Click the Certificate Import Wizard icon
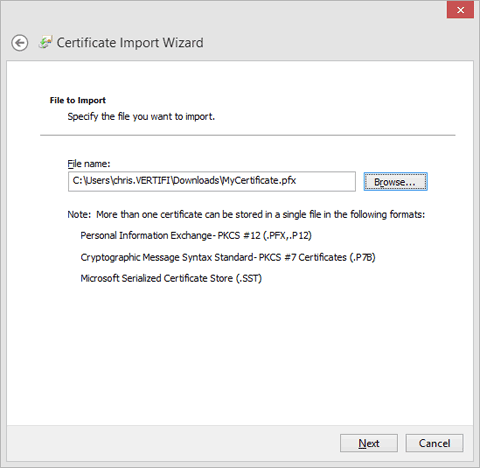The width and height of the screenshot is (480, 468). pos(46,42)
